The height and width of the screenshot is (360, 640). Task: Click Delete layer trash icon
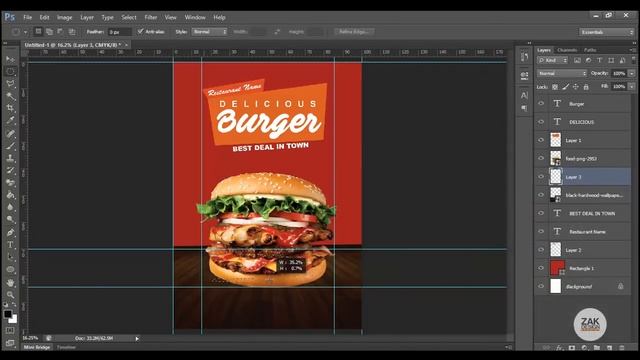click(622, 348)
